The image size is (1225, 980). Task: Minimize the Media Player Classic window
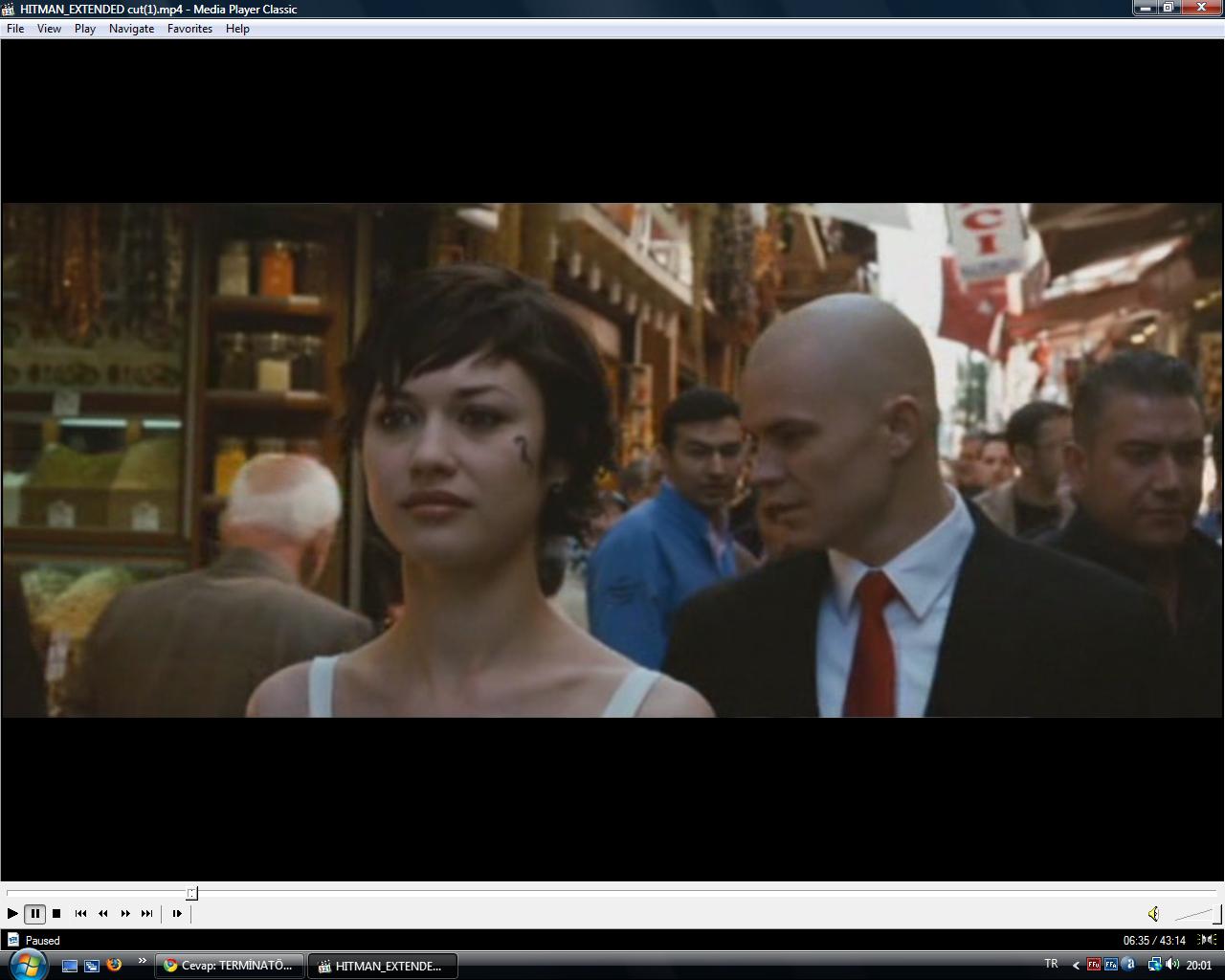(x=1145, y=8)
